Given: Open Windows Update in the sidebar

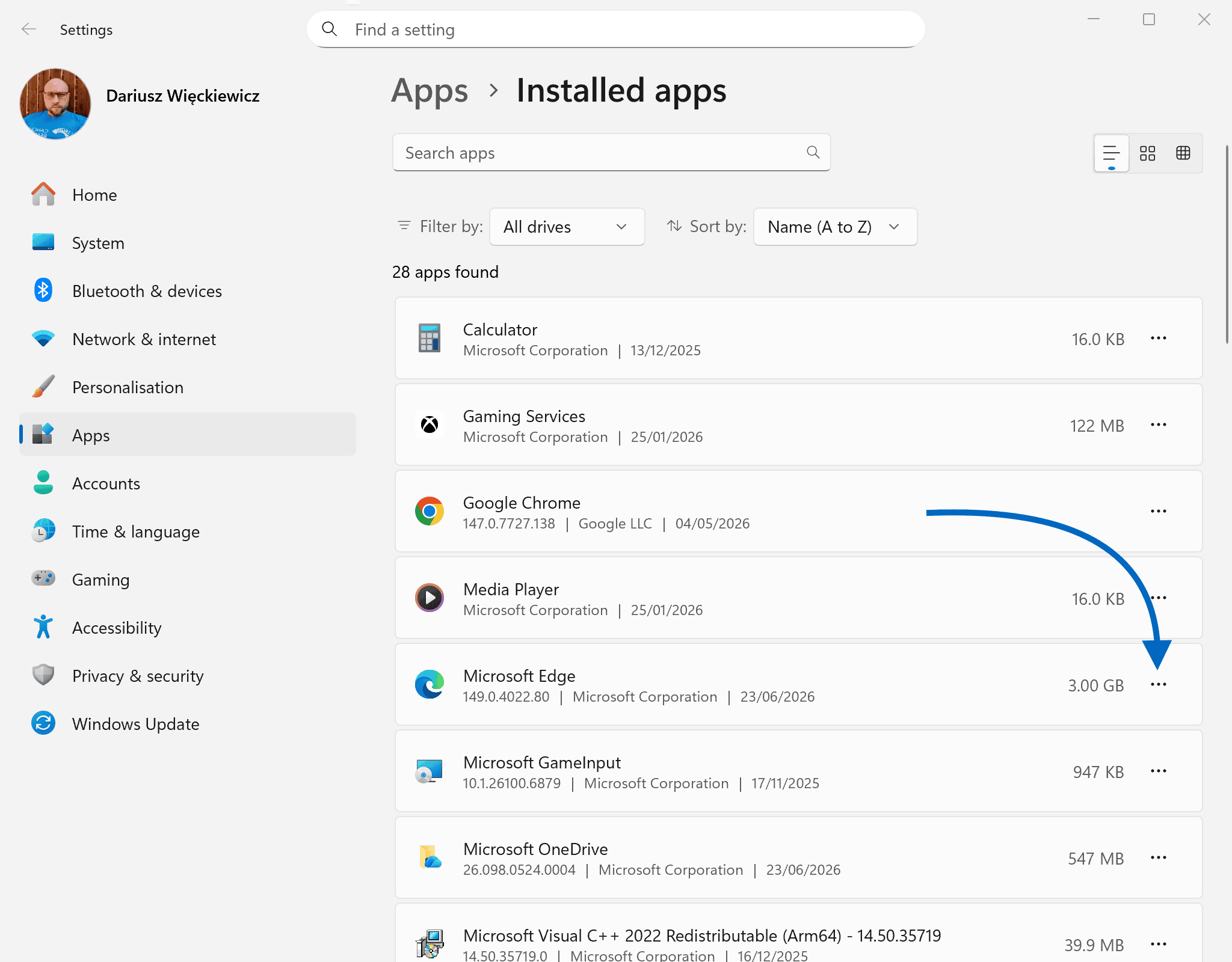Looking at the screenshot, I should [188, 724].
